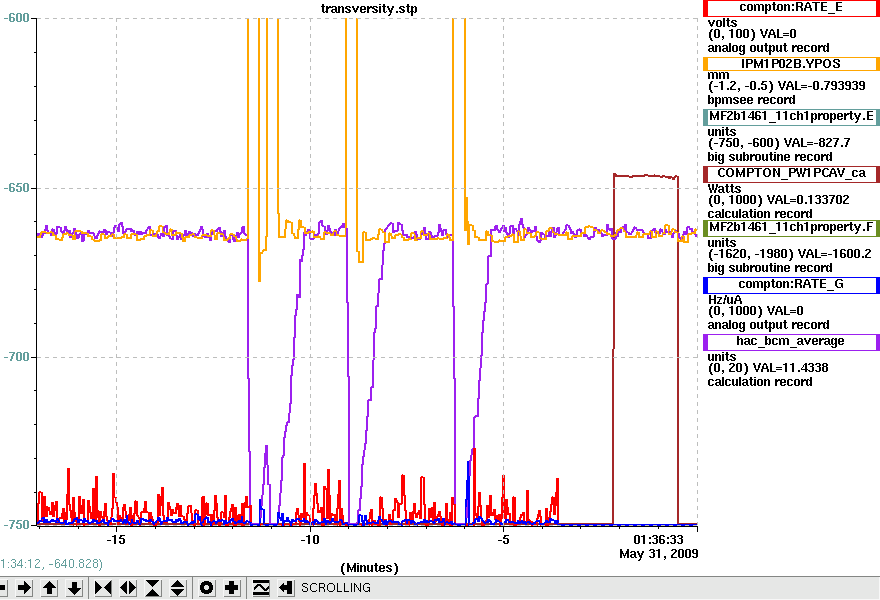This screenshot has width=880, height=600.
Task: Click the transversity.stp plot title
Action: pyautogui.click(x=369, y=9)
